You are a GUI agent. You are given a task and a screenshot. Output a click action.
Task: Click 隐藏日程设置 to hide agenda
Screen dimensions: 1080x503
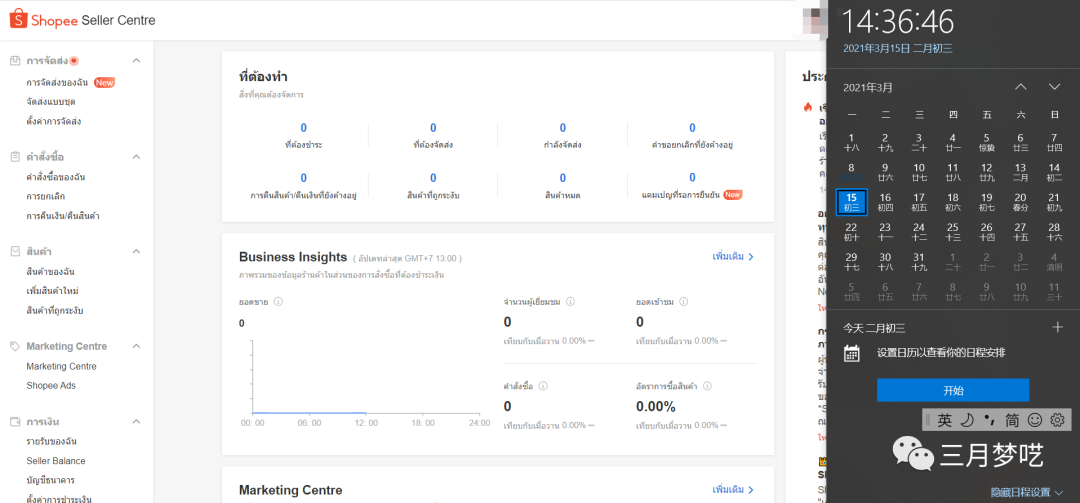[1026, 492]
